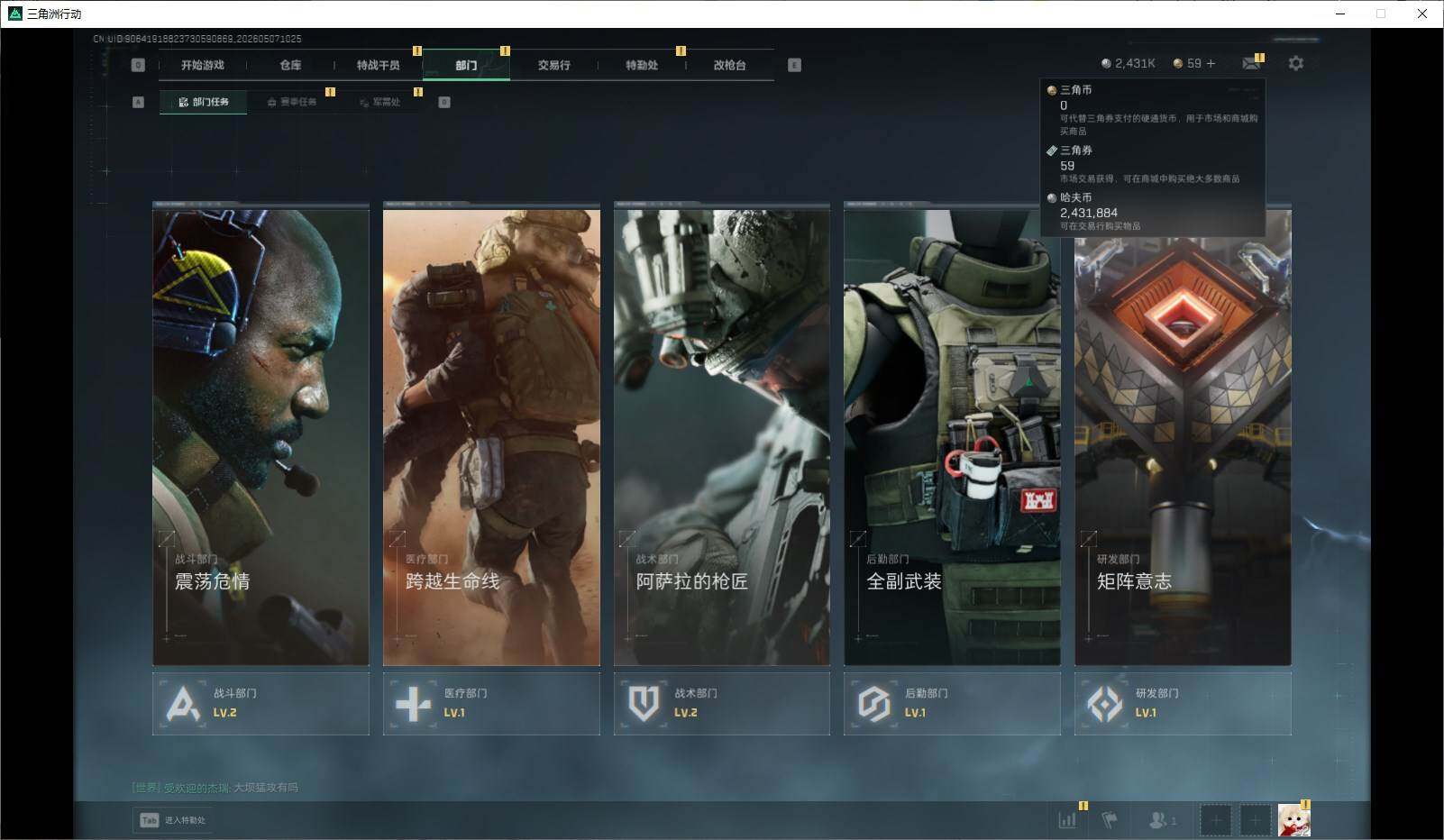The image size is (1444, 840).
Task: Switch to the 特勤处 tab
Action: pos(642,65)
